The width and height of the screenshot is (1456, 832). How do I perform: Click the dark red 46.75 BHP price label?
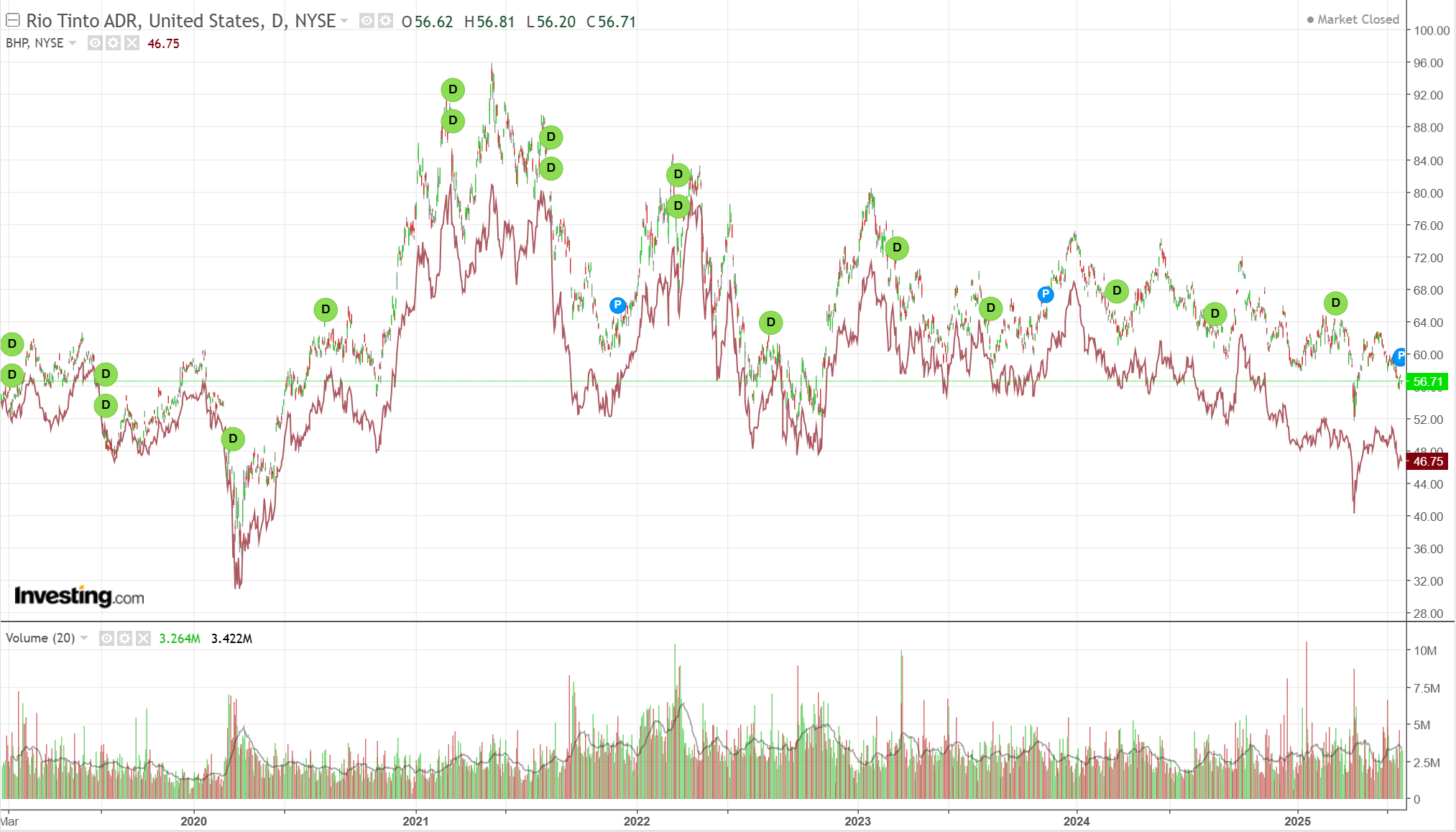(1427, 461)
